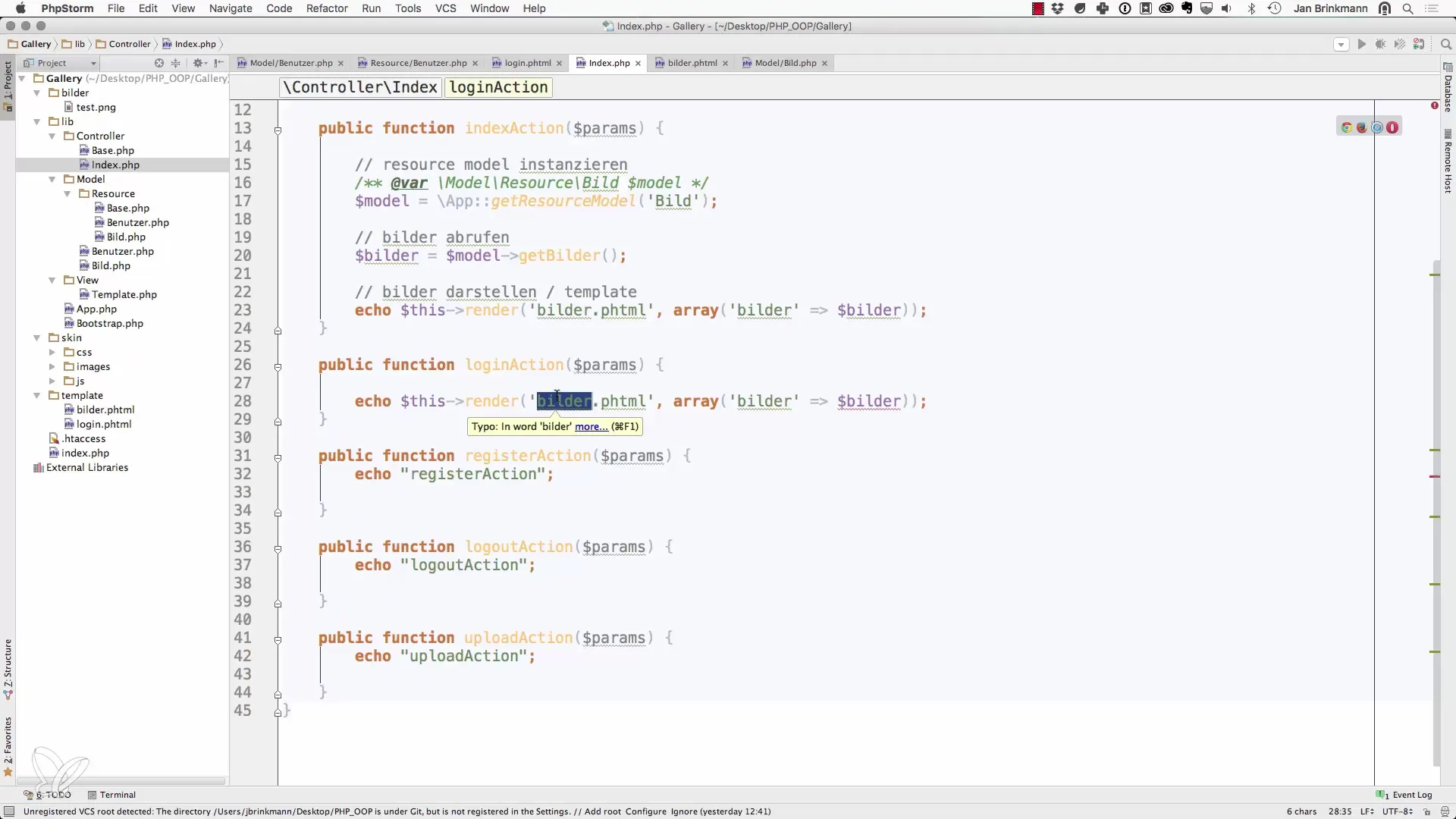The width and height of the screenshot is (1456, 819).
Task: Collapse the Model folder in tree
Action: pyautogui.click(x=52, y=180)
